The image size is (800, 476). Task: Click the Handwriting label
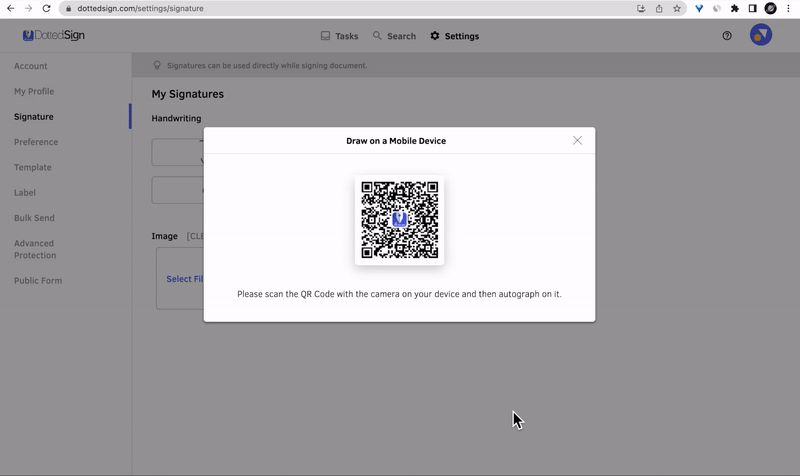click(176, 118)
